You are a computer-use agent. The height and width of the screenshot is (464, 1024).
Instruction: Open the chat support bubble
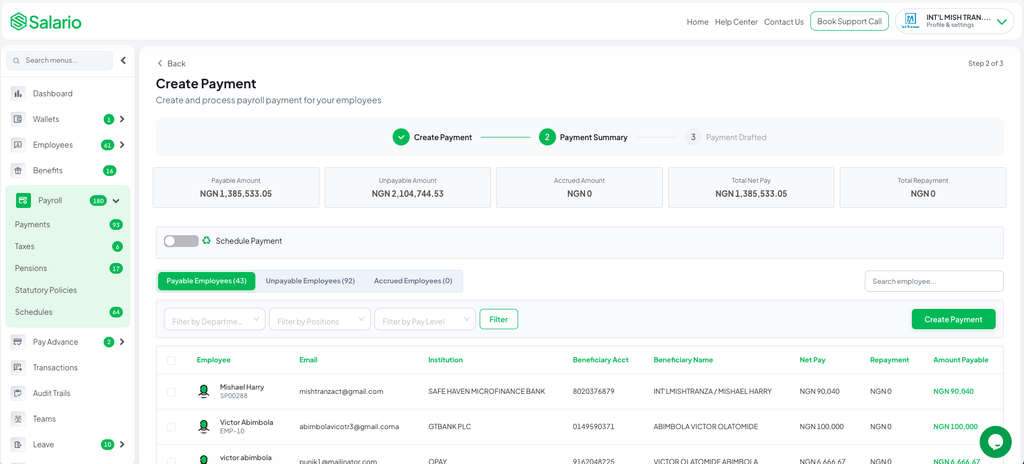coord(995,442)
